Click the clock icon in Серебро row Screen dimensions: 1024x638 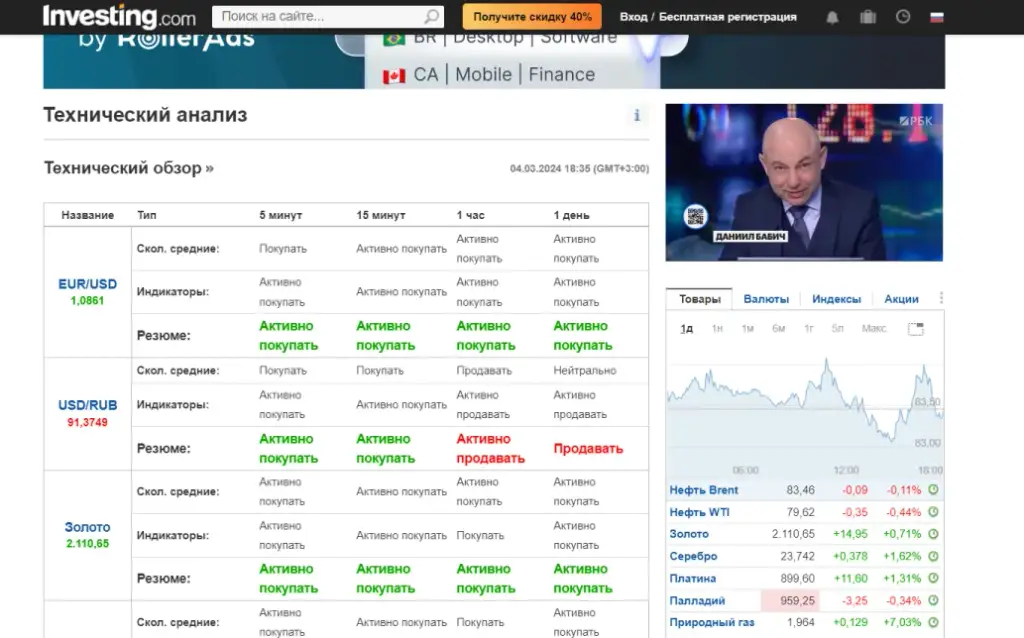coord(933,556)
